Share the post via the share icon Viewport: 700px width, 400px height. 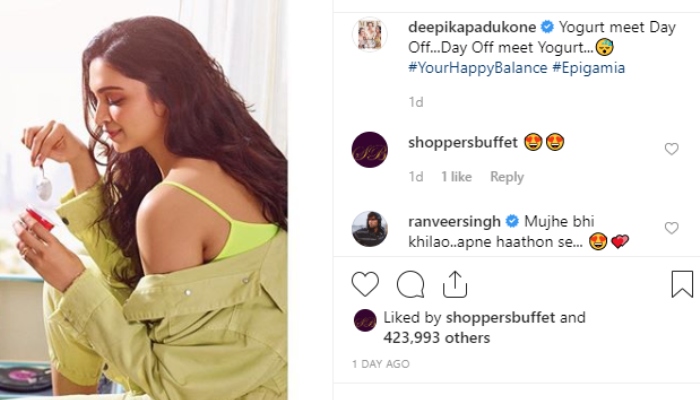[x=455, y=284]
